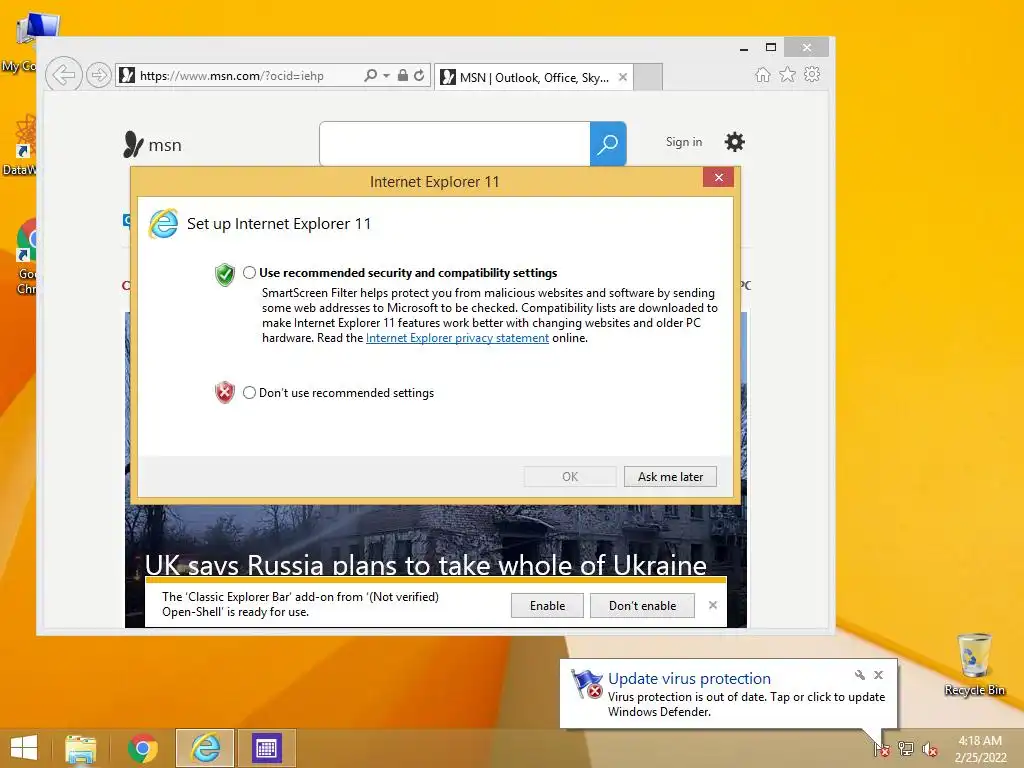Open the Windows Start button

point(24,748)
